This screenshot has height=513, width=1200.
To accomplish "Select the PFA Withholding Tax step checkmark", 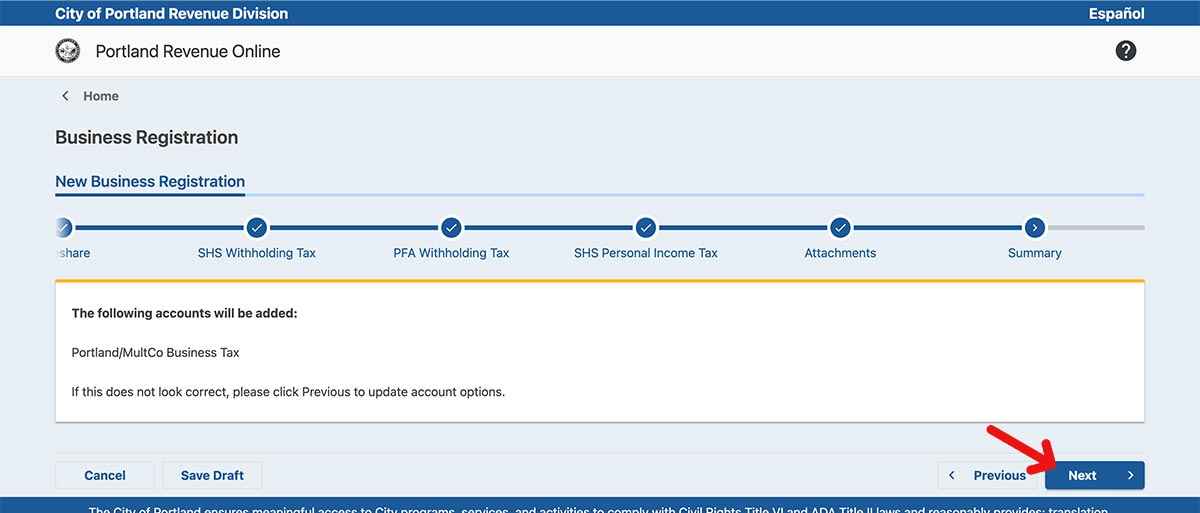I will click(x=451, y=227).
